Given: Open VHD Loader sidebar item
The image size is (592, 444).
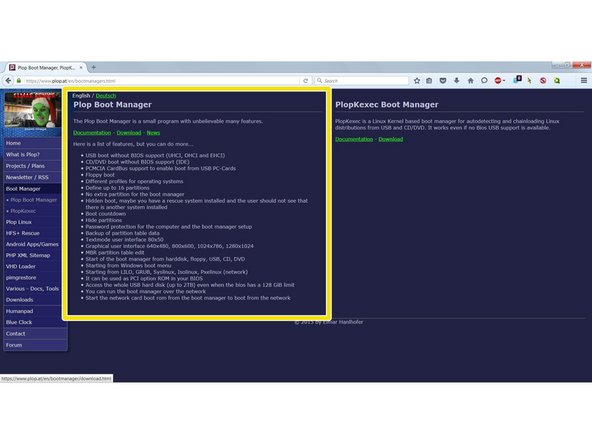Looking at the screenshot, I should point(32,267).
